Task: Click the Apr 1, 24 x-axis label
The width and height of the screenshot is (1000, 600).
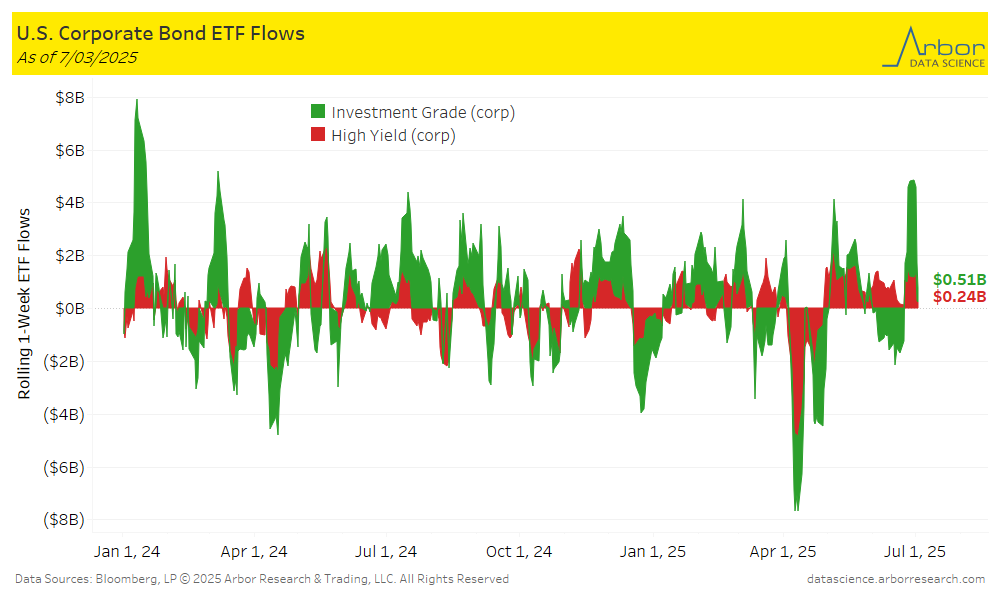Action: click(x=254, y=551)
